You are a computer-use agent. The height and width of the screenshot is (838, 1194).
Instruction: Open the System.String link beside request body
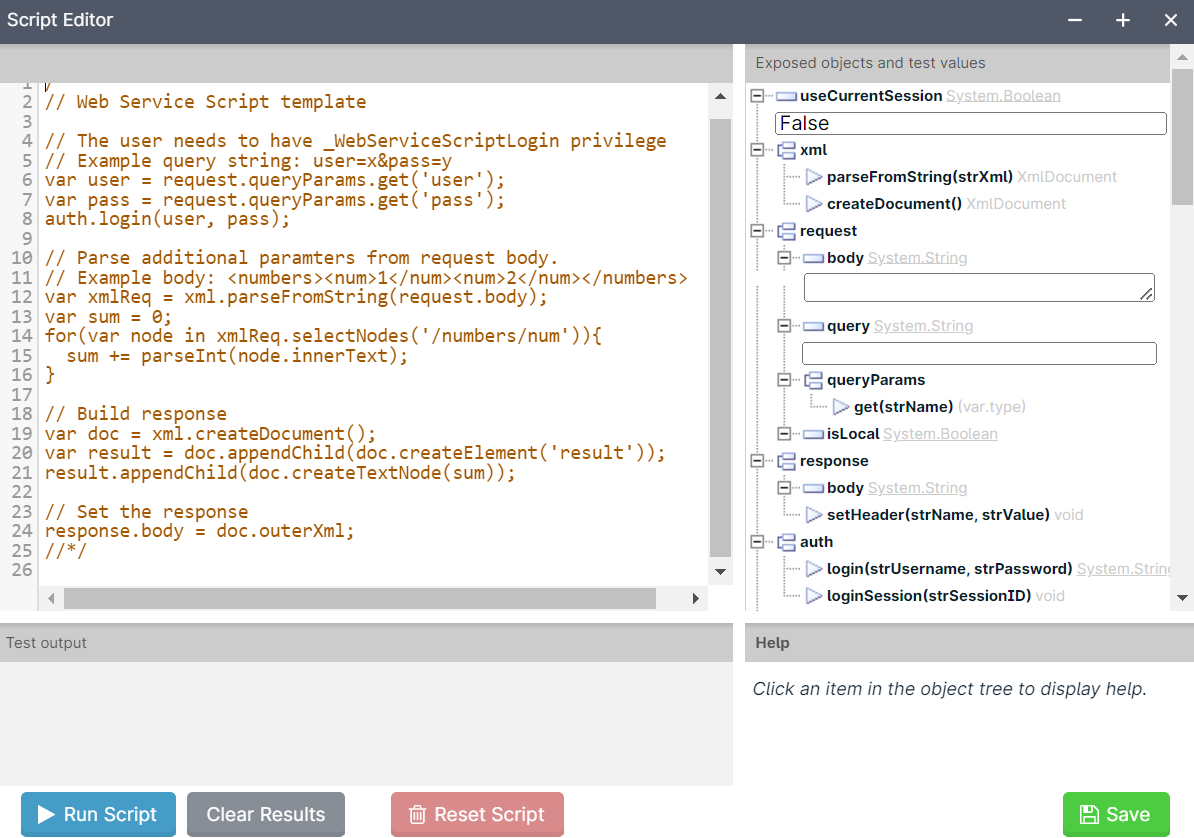pyautogui.click(x=918, y=258)
